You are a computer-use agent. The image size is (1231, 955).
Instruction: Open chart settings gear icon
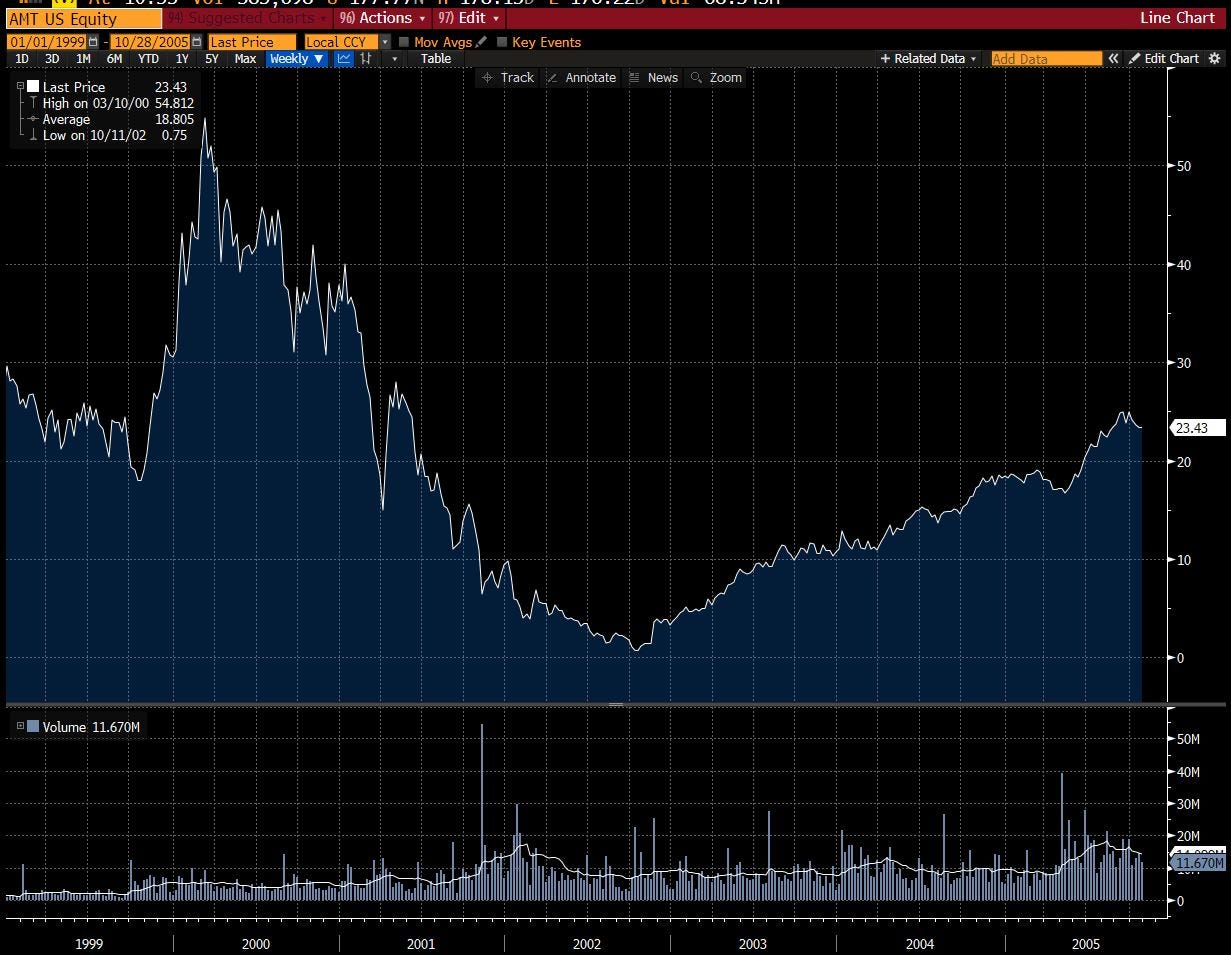pyautogui.click(x=1214, y=59)
